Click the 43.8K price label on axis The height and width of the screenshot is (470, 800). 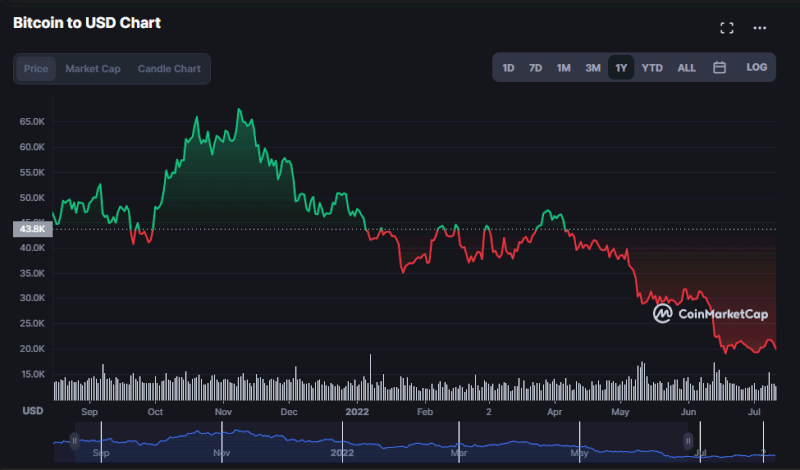pos(30,229)
